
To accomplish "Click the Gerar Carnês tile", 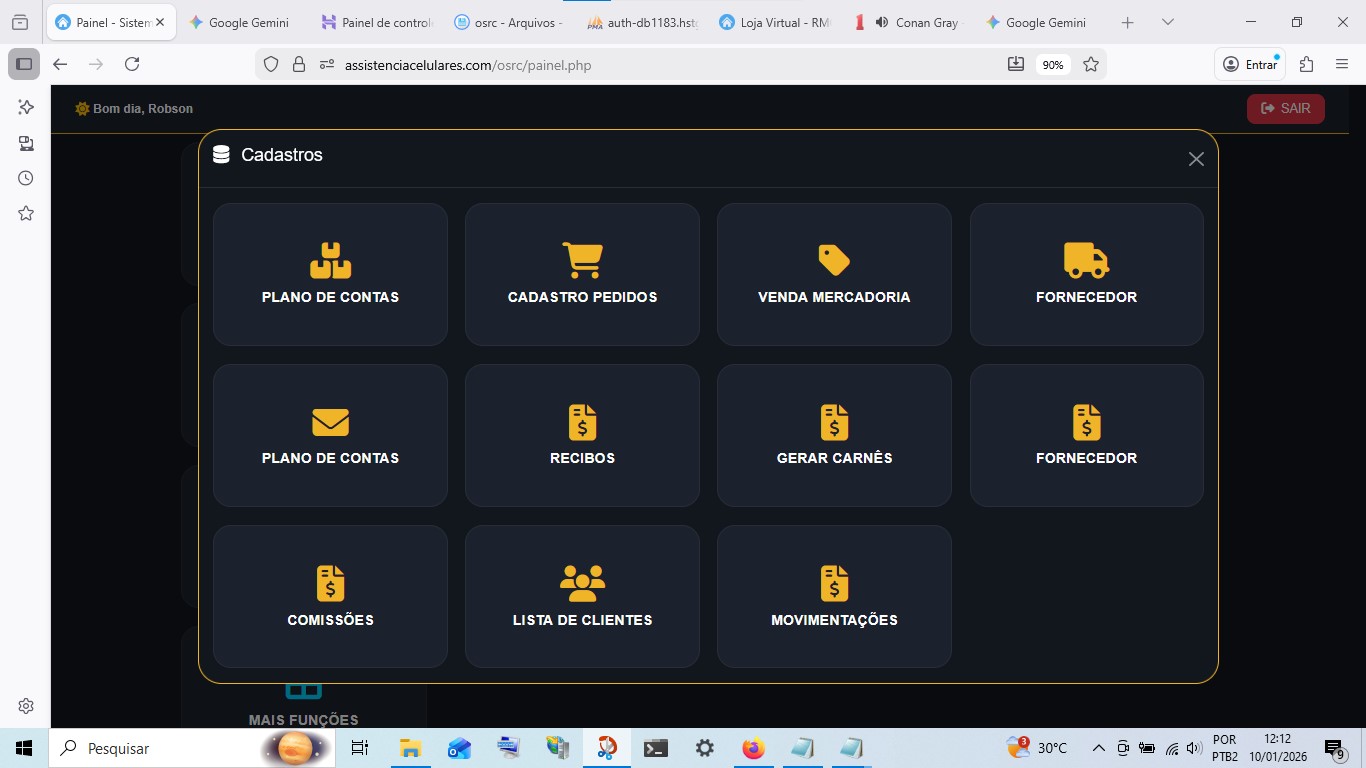I will pyautogui.click(x=834, y=436).
